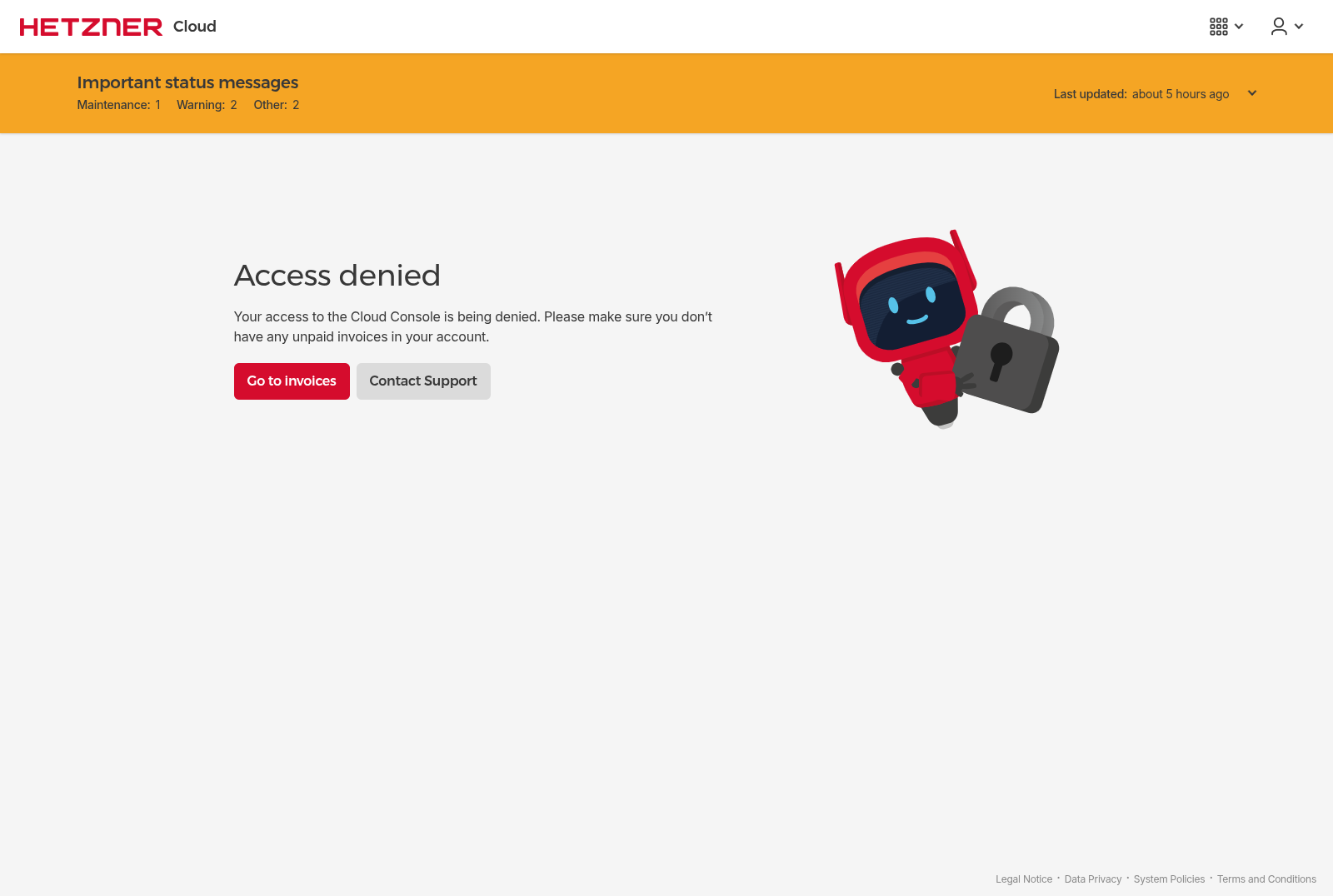Screen dimensions: 1333x896
Task: Click the Important status messages heading
Action: [x=187, y=82]
